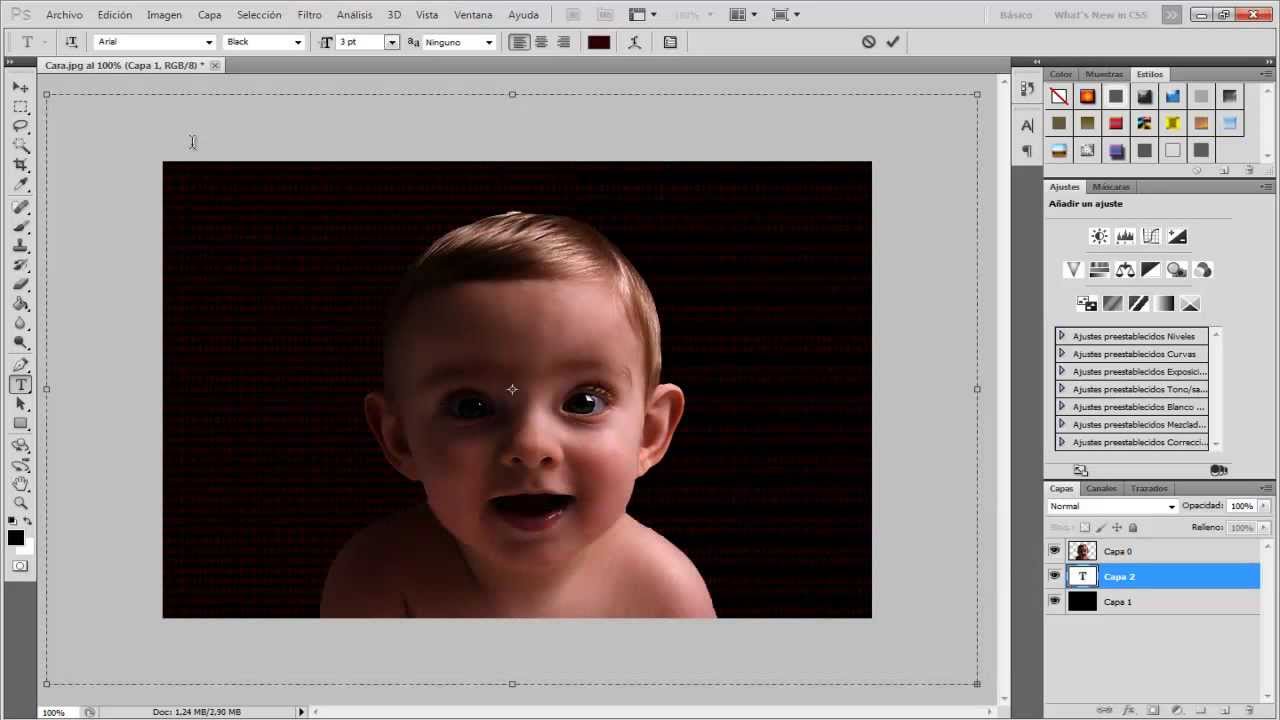Select the Básico workspace
This screenshot has height=720, width=1280.
1016,15
